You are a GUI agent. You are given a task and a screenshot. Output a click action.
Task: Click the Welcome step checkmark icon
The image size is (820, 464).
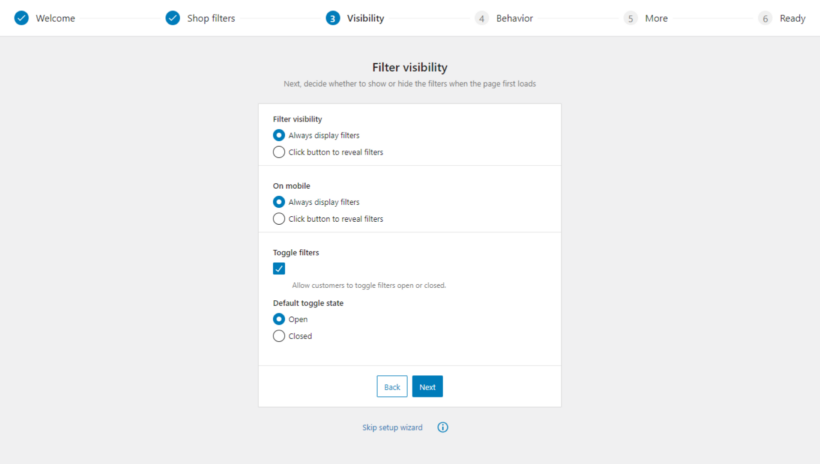pyautogui.click(x=21, y=18)
